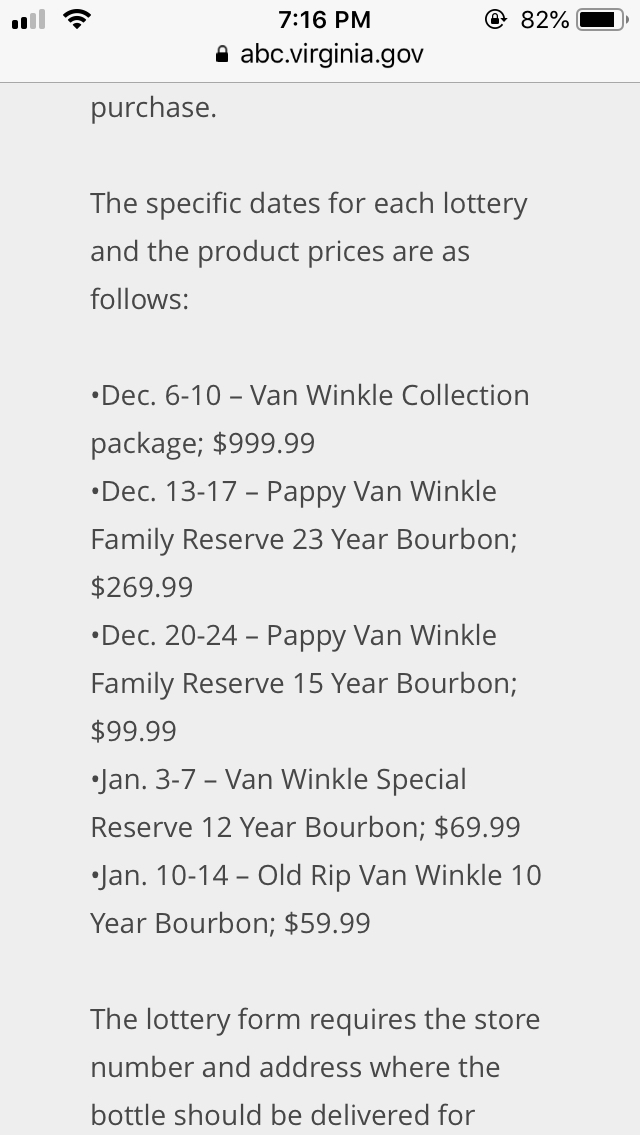640x1135 pixels.
Task: Tap Old Rip Van Winkle 10 Year entry
Action: [x=316, y=899]
